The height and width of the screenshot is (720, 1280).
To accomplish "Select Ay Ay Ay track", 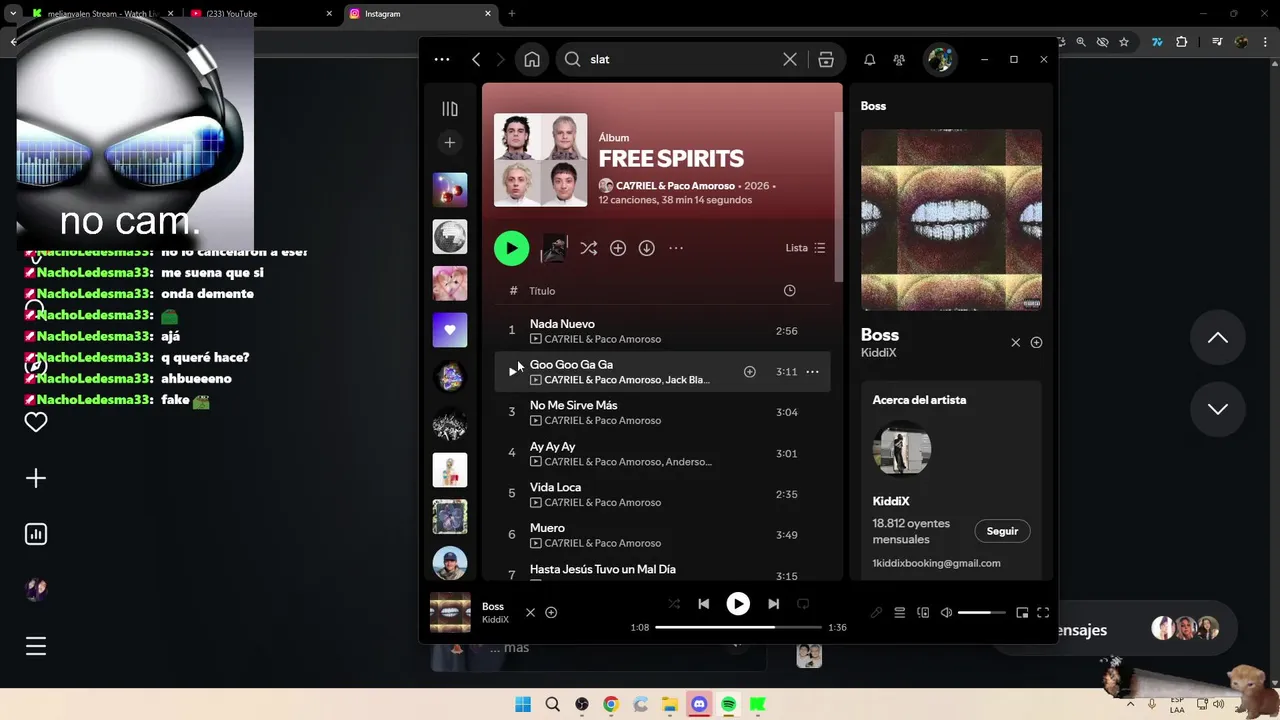I will 662,453.
